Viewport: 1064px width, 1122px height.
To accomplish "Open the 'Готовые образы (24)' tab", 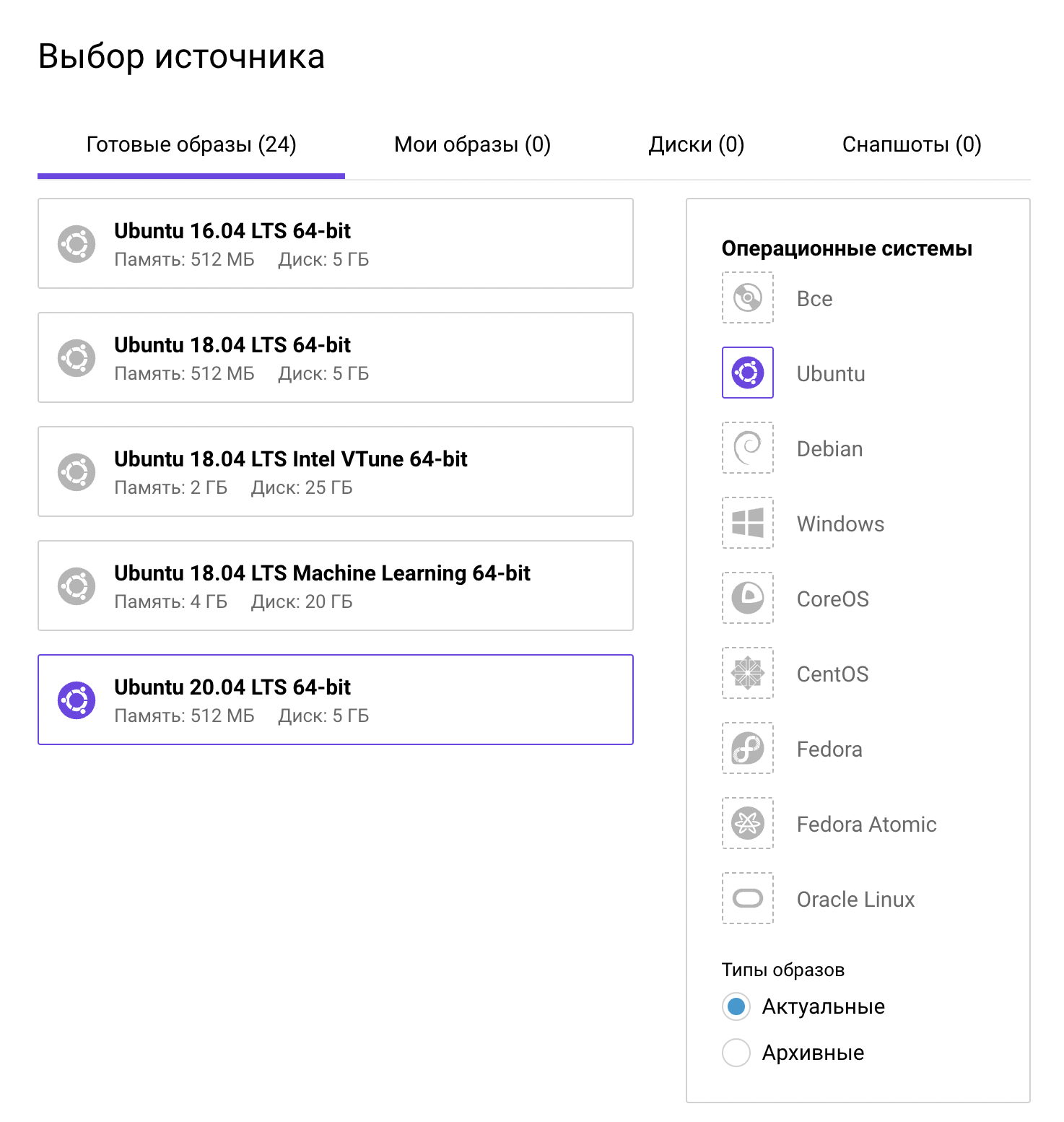I will (x=191, y=145).
